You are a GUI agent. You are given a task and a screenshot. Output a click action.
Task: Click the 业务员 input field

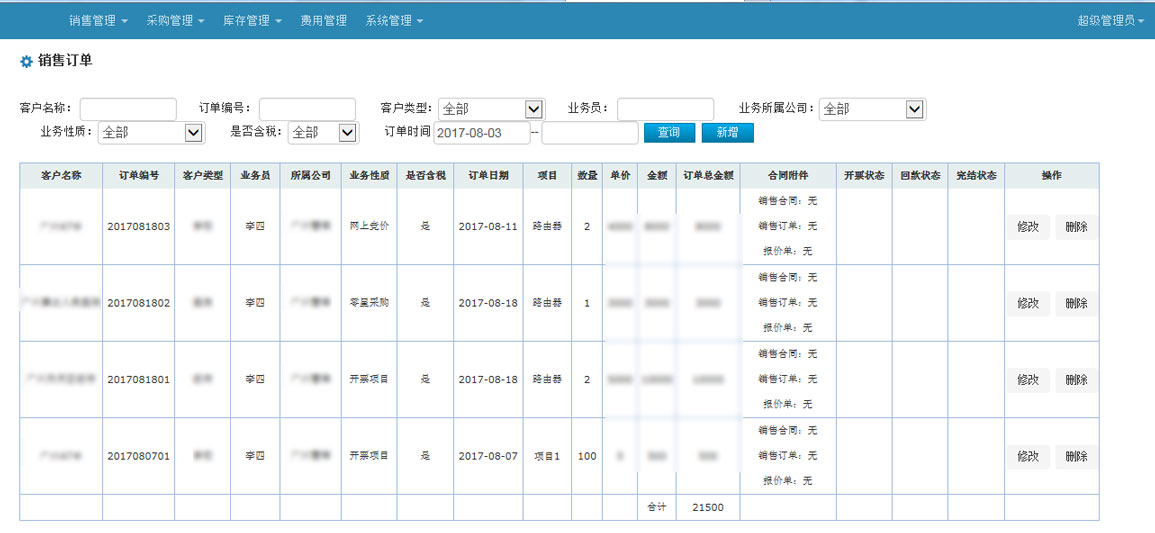click(665, 109)
